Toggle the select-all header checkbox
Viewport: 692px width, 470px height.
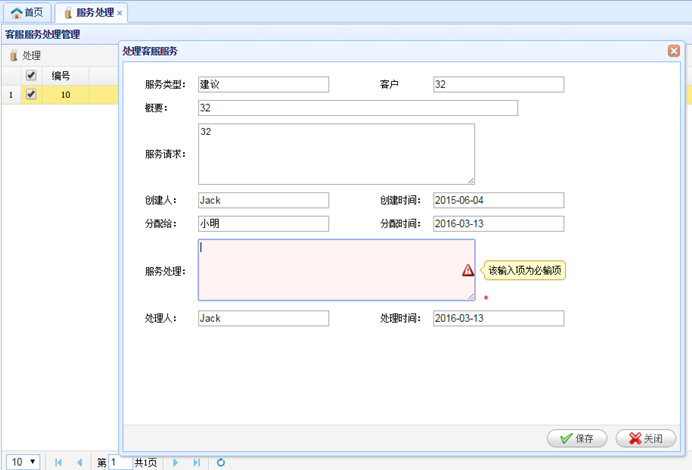(31, 75)
